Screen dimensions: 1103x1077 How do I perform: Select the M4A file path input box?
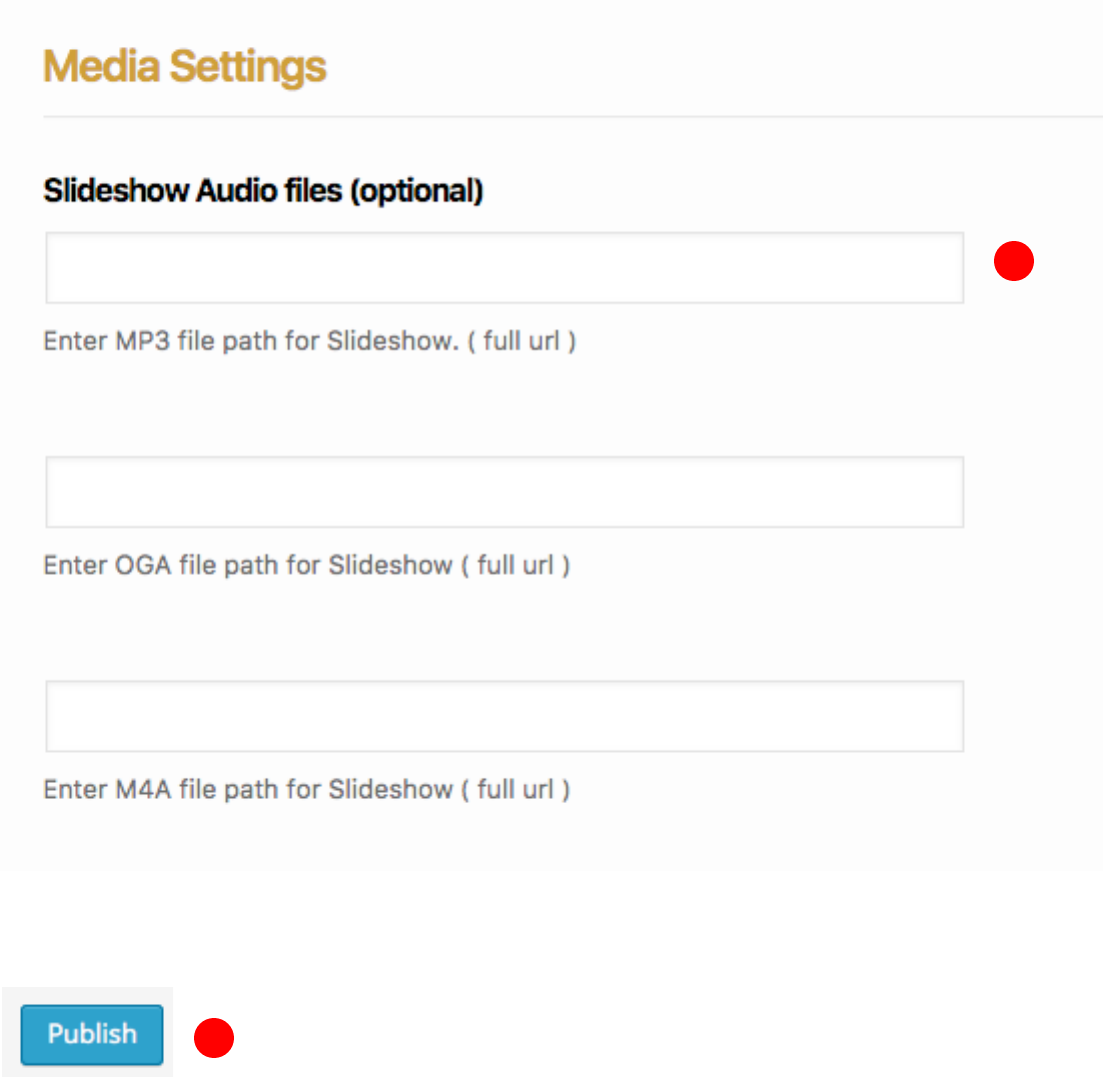click(504, 716)
